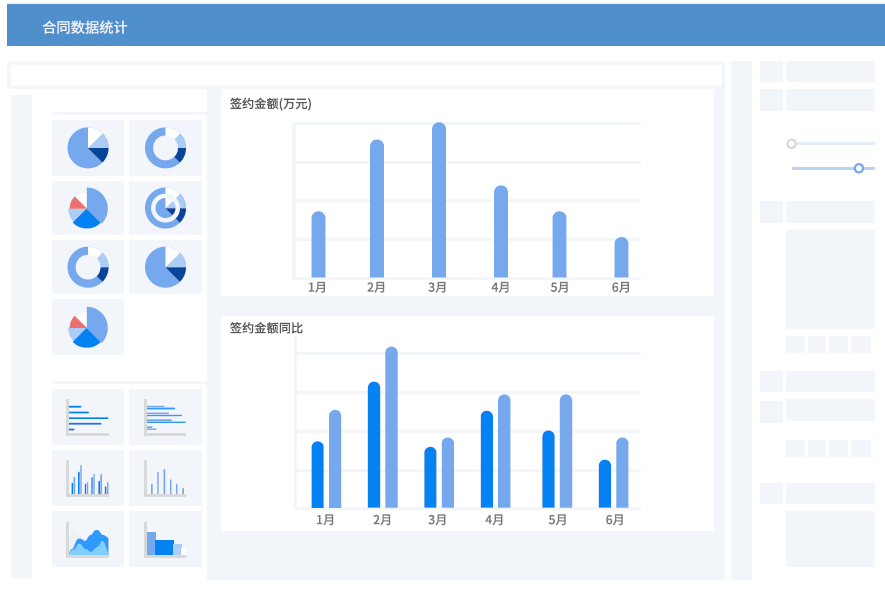Choose the donut chart icon in the top row
This screenshot has width=885, height=589.
click(165, 149)
